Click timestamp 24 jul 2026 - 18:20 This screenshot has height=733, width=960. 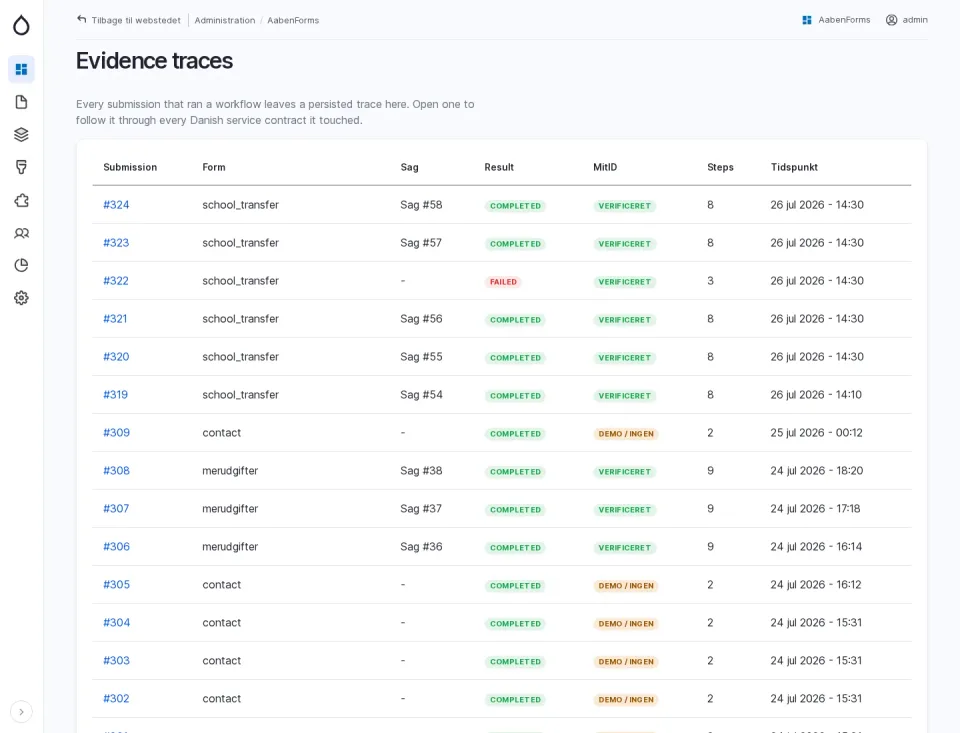click(817, 470)
